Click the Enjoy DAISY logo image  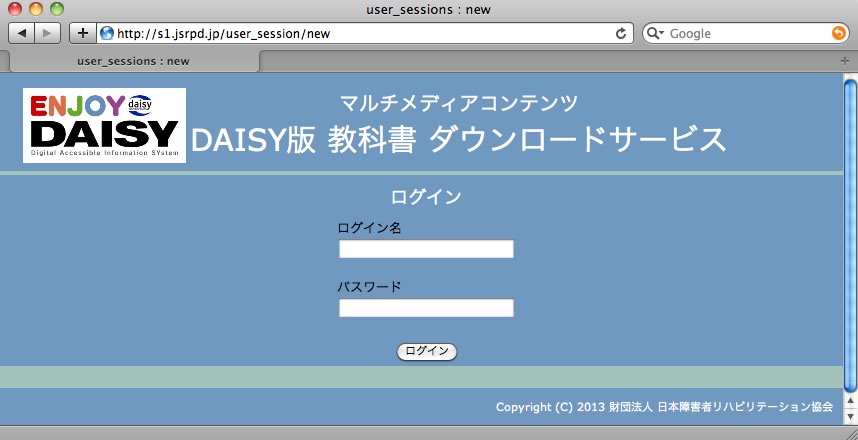click(105, 125)
